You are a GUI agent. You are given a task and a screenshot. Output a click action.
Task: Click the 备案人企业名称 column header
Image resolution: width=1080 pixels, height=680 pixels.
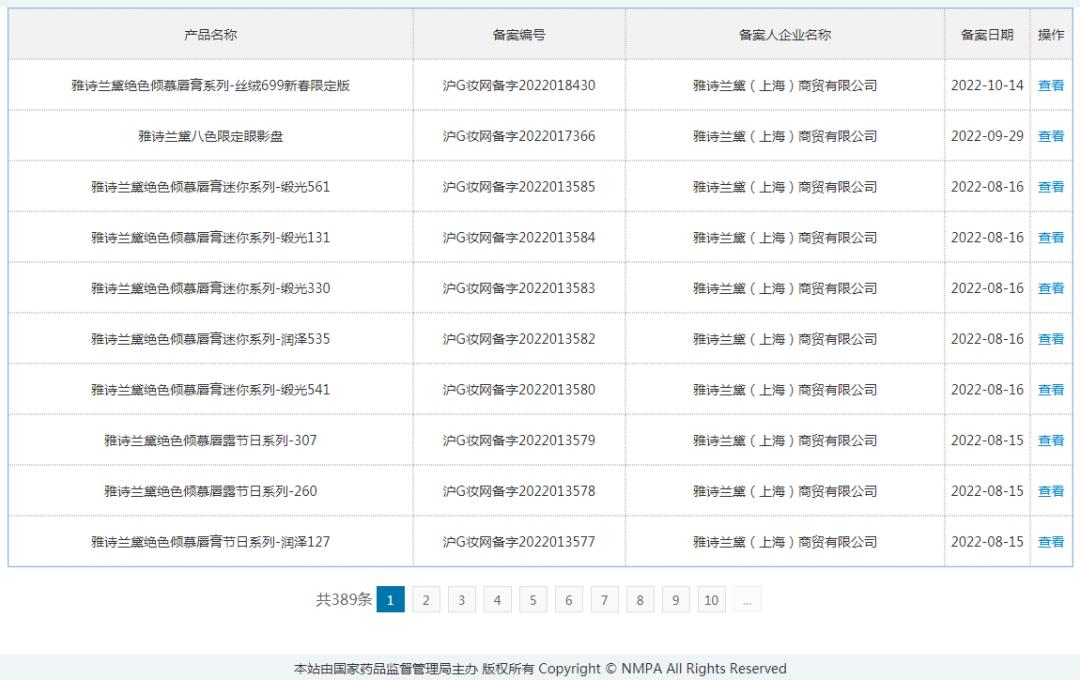tap(785, 34)
